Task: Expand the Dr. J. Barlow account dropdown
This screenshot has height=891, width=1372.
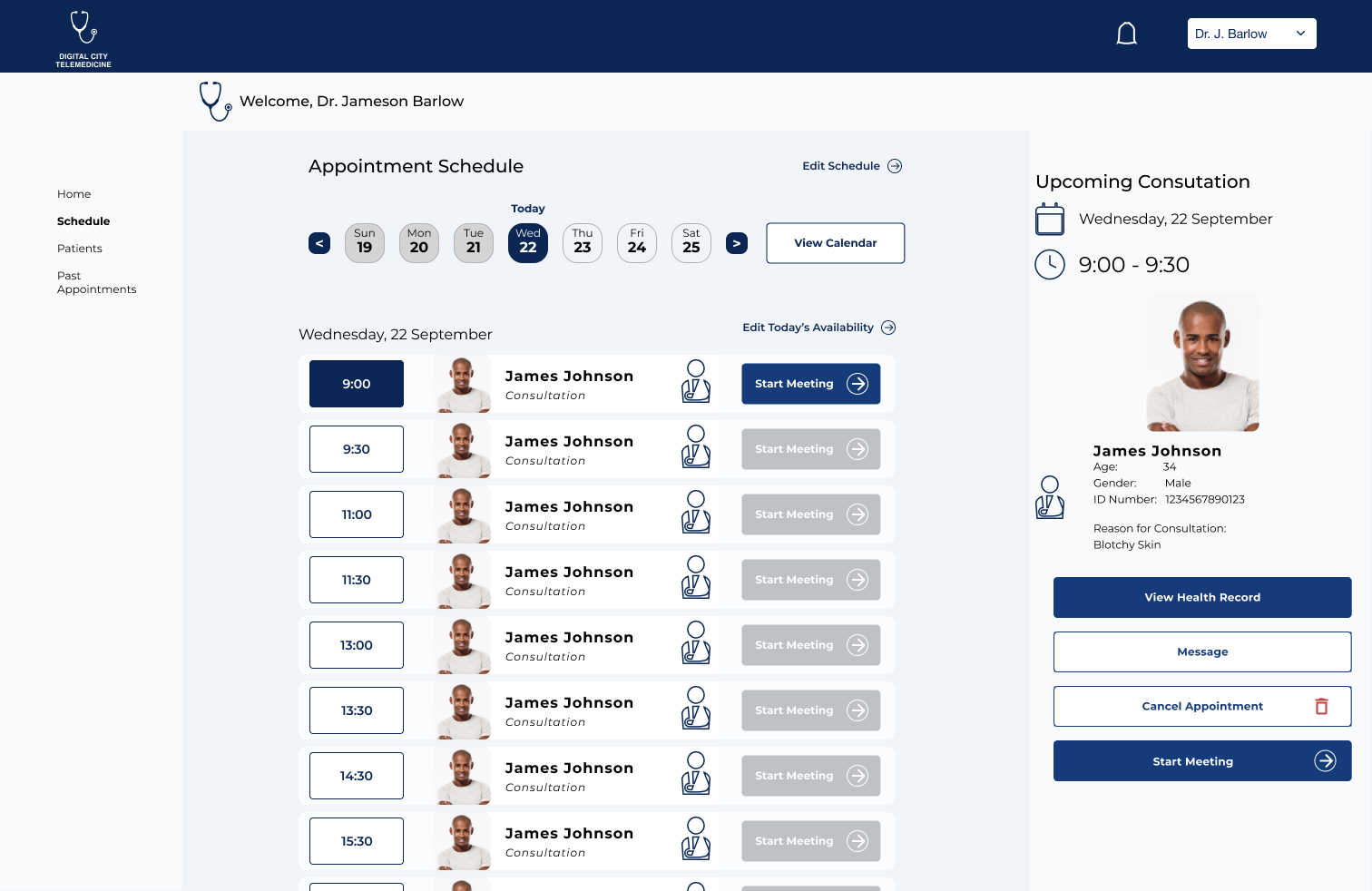Action: tap(1251, 34)
